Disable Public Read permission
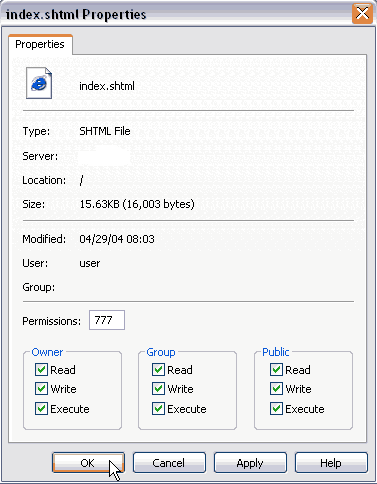 click(276, 370)
